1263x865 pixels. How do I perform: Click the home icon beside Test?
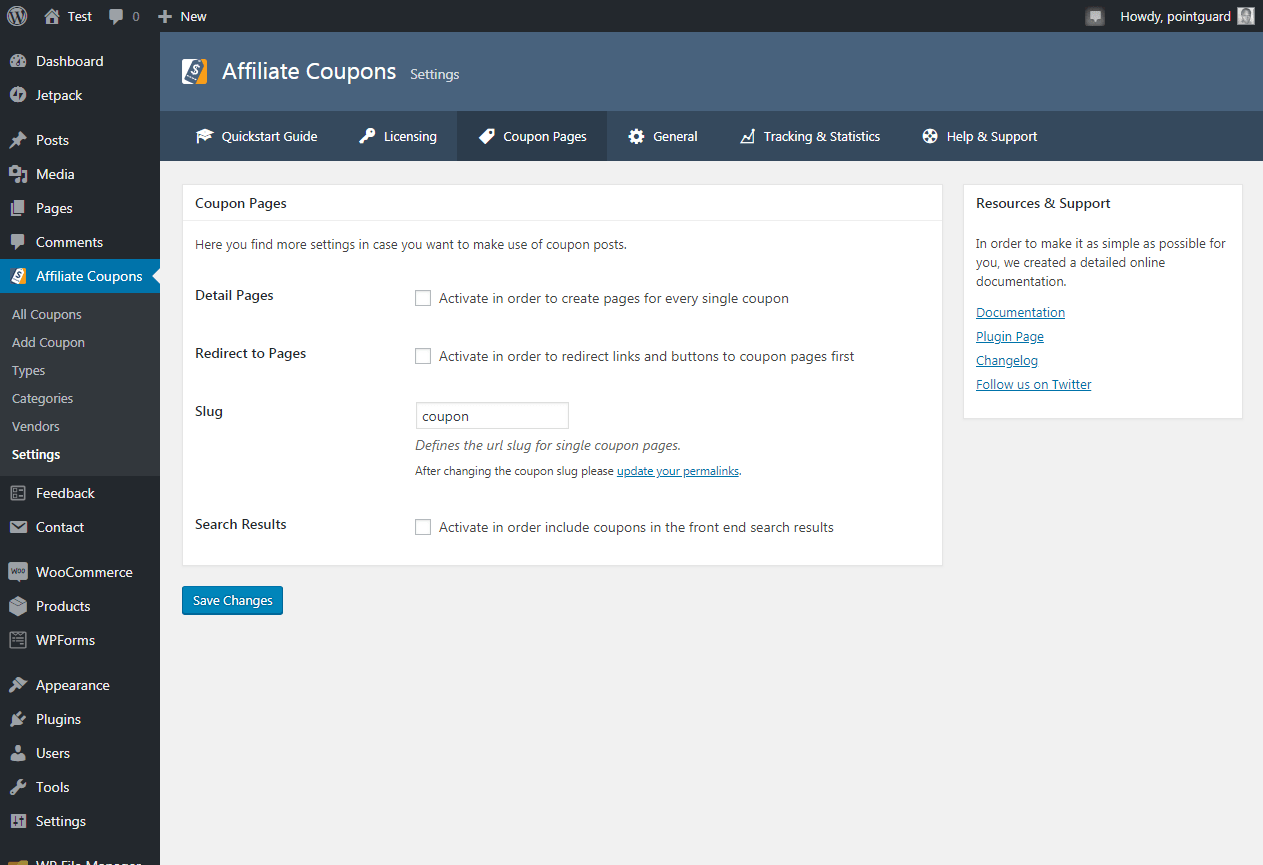[x=52, y=16]
